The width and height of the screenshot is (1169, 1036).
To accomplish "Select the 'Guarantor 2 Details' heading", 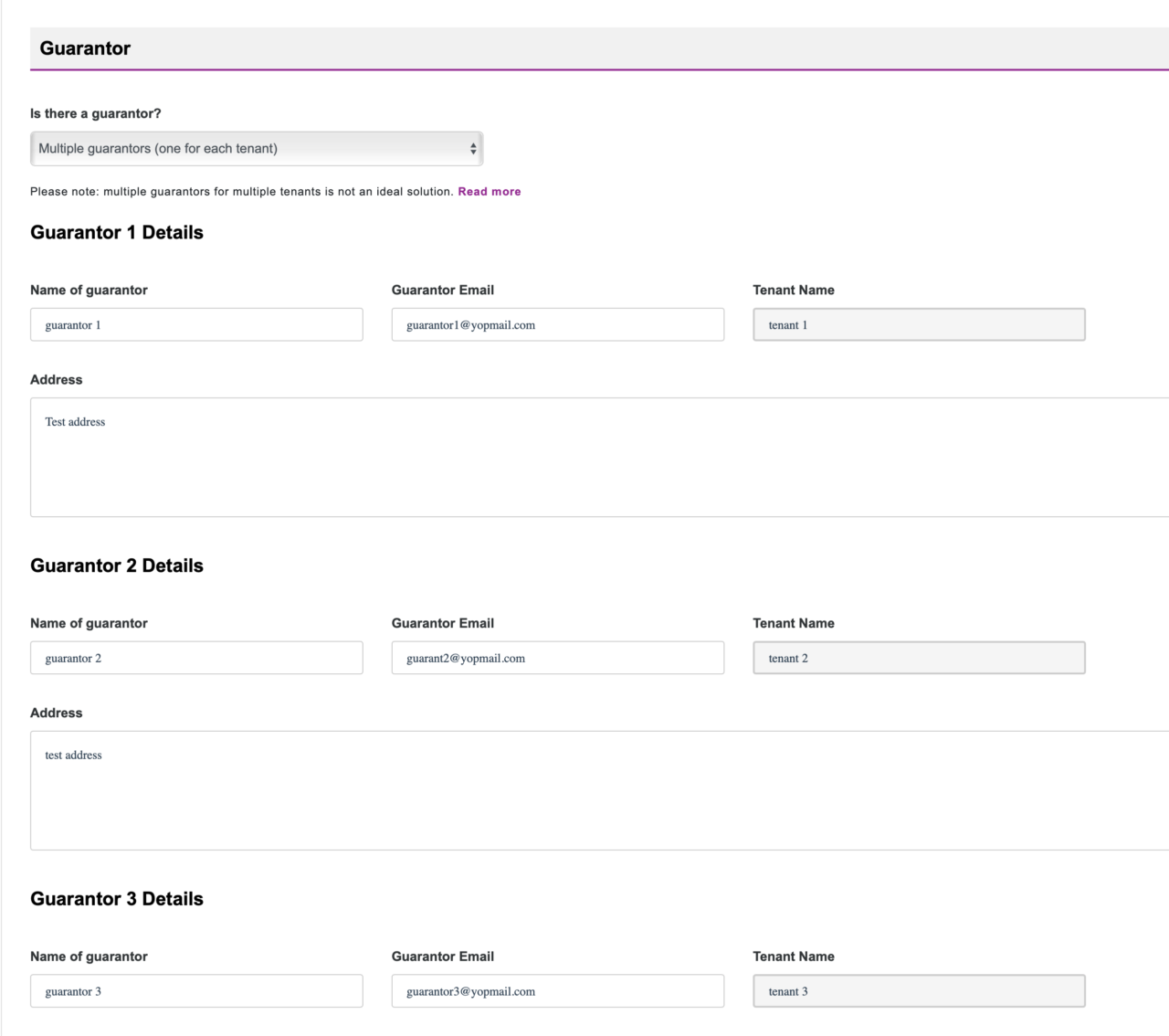I will [117, 566].
